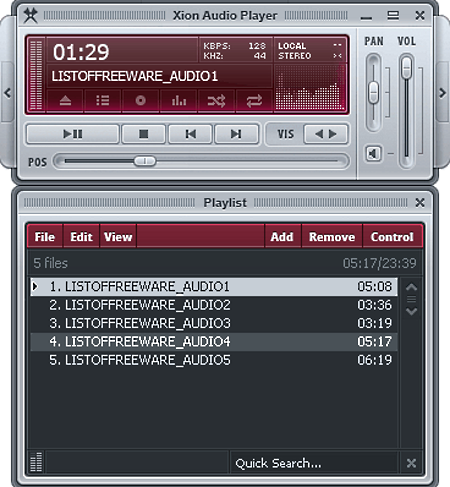Click the record disc icon
This screenshot has height=487, width=450.
coord(140,100)
